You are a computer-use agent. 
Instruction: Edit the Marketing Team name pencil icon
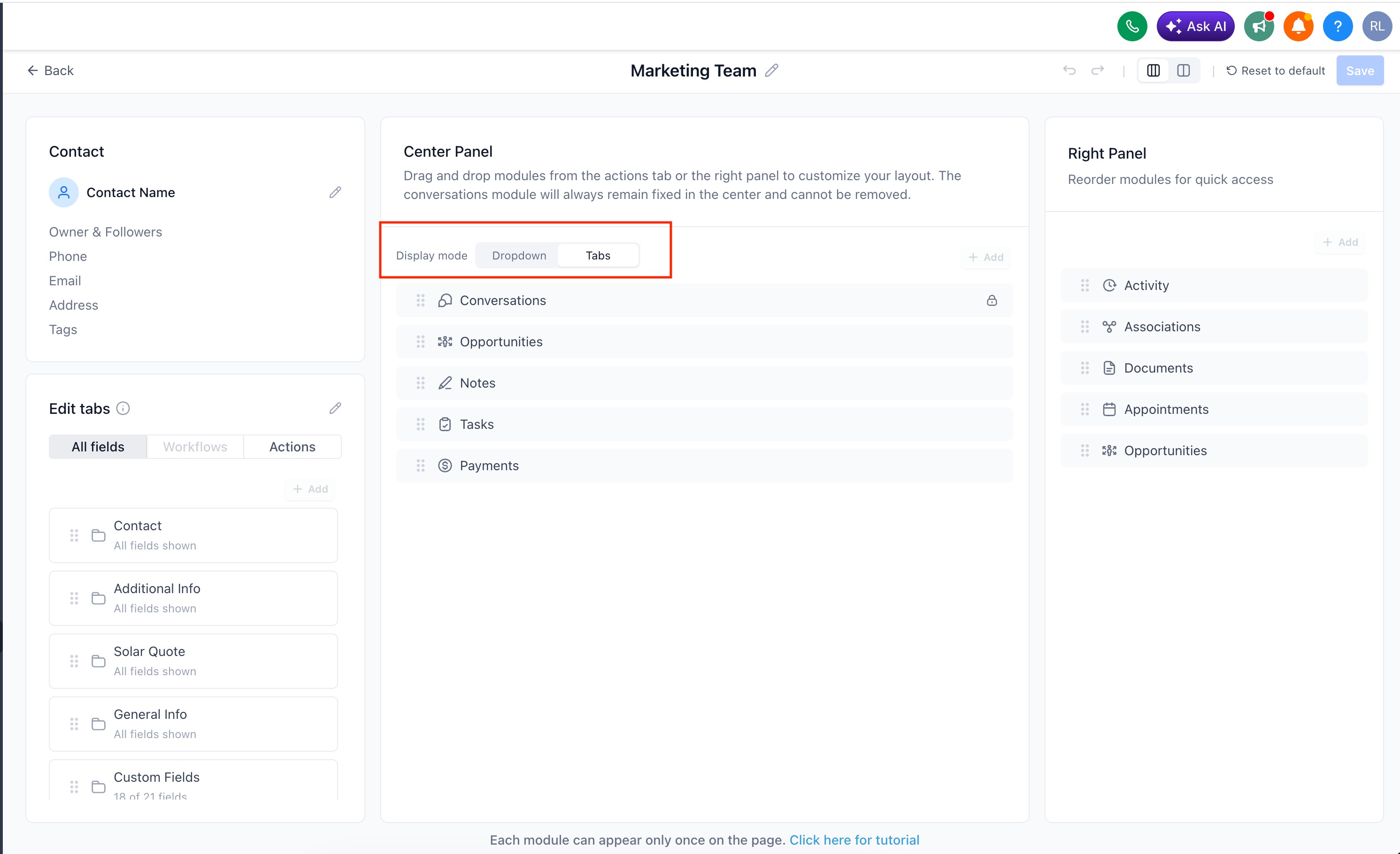771,70
